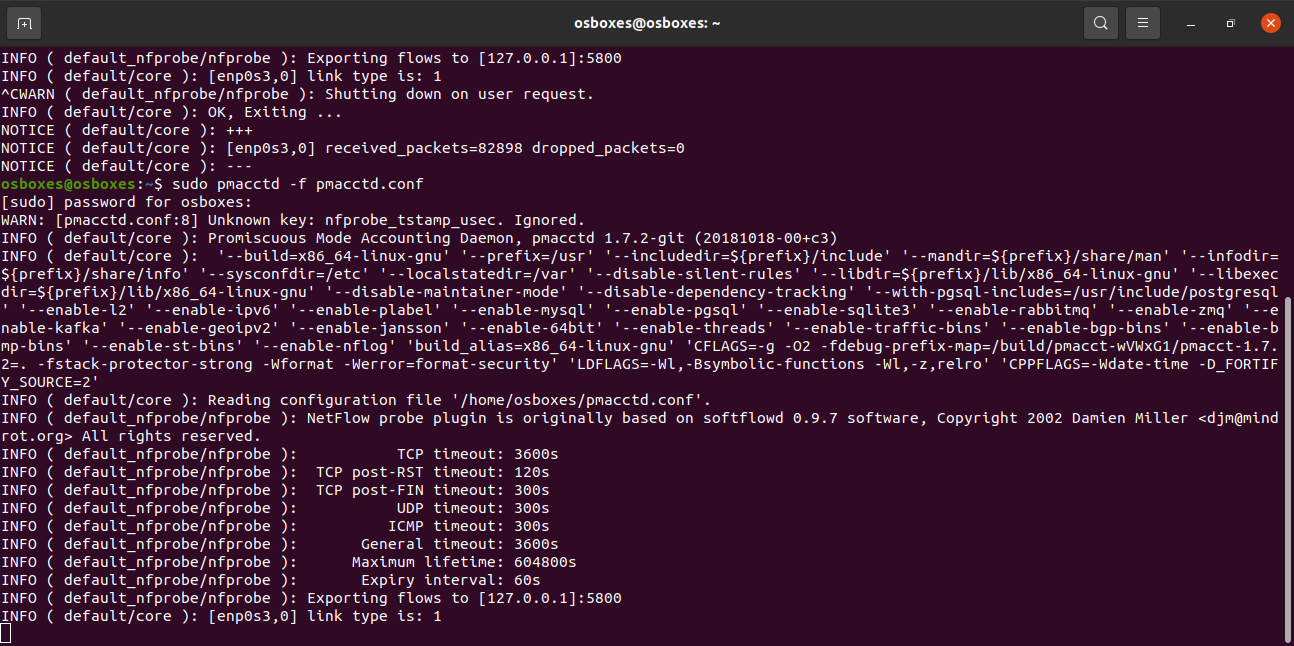Click the three-line menu icon
This screenshot has width=1294, height=646.
[1143, 21]
